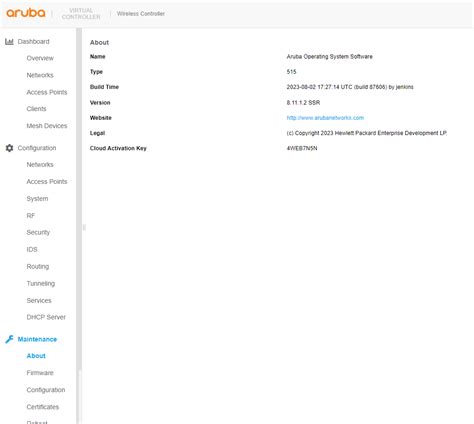474x424 pixels.
Task: Expand the Dashboard section
Action: click(x=33, y=42)
